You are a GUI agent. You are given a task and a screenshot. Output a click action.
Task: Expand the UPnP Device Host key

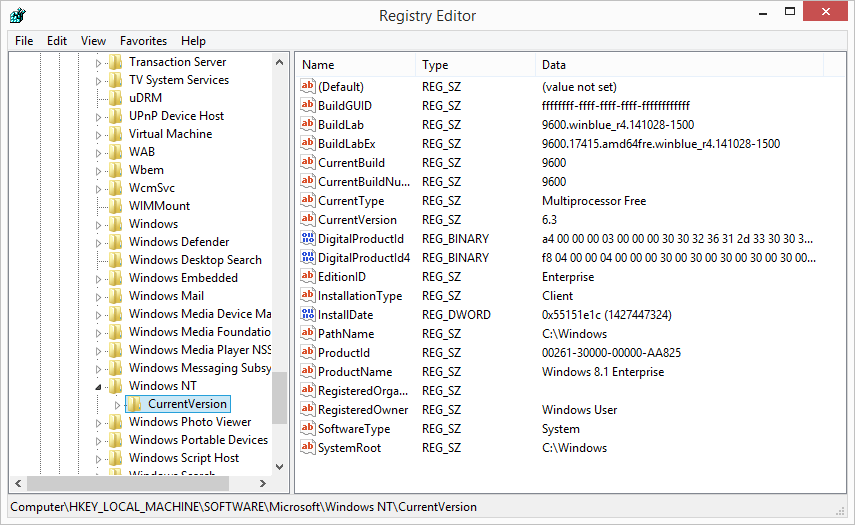click(x=98, y=117)
